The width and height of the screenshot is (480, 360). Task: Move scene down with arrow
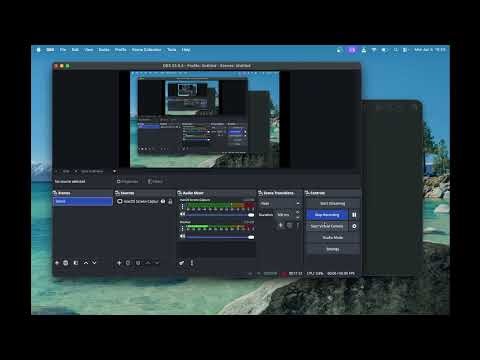tap(94, 263)
